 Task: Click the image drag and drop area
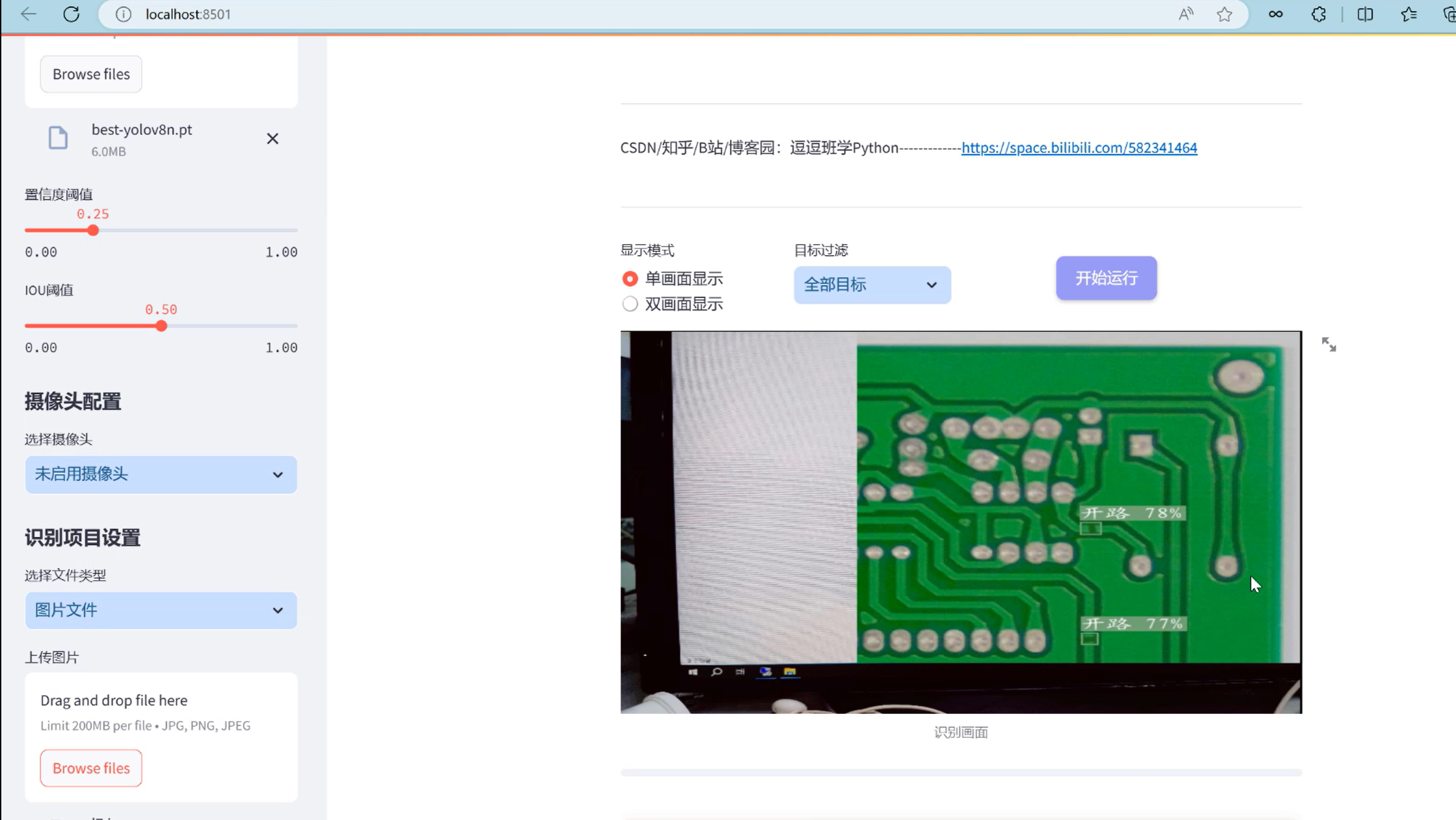[x=161, y=737]
